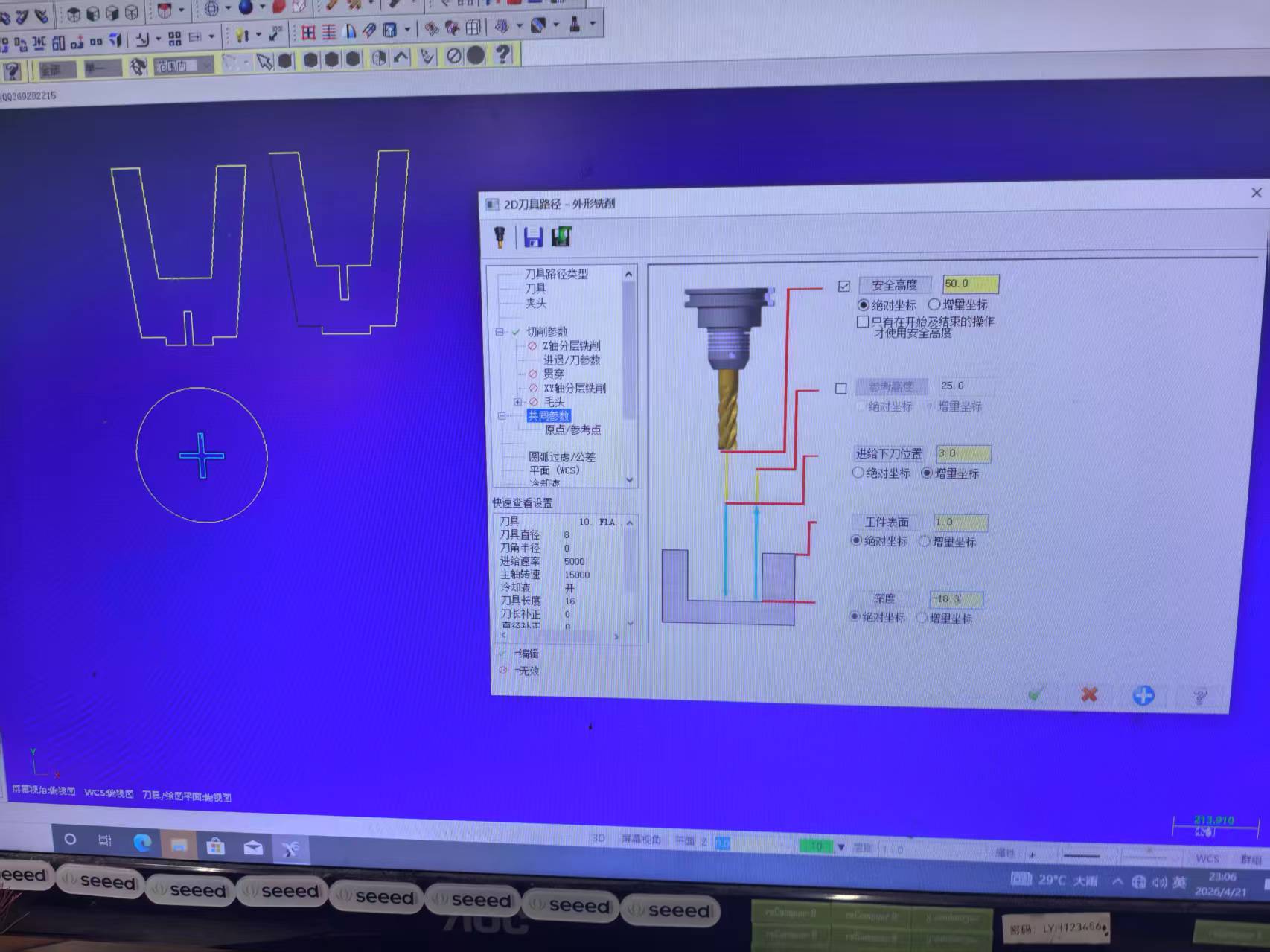
Task: Open 进退/刀参数 page in the tree
Action: [571, 360]
